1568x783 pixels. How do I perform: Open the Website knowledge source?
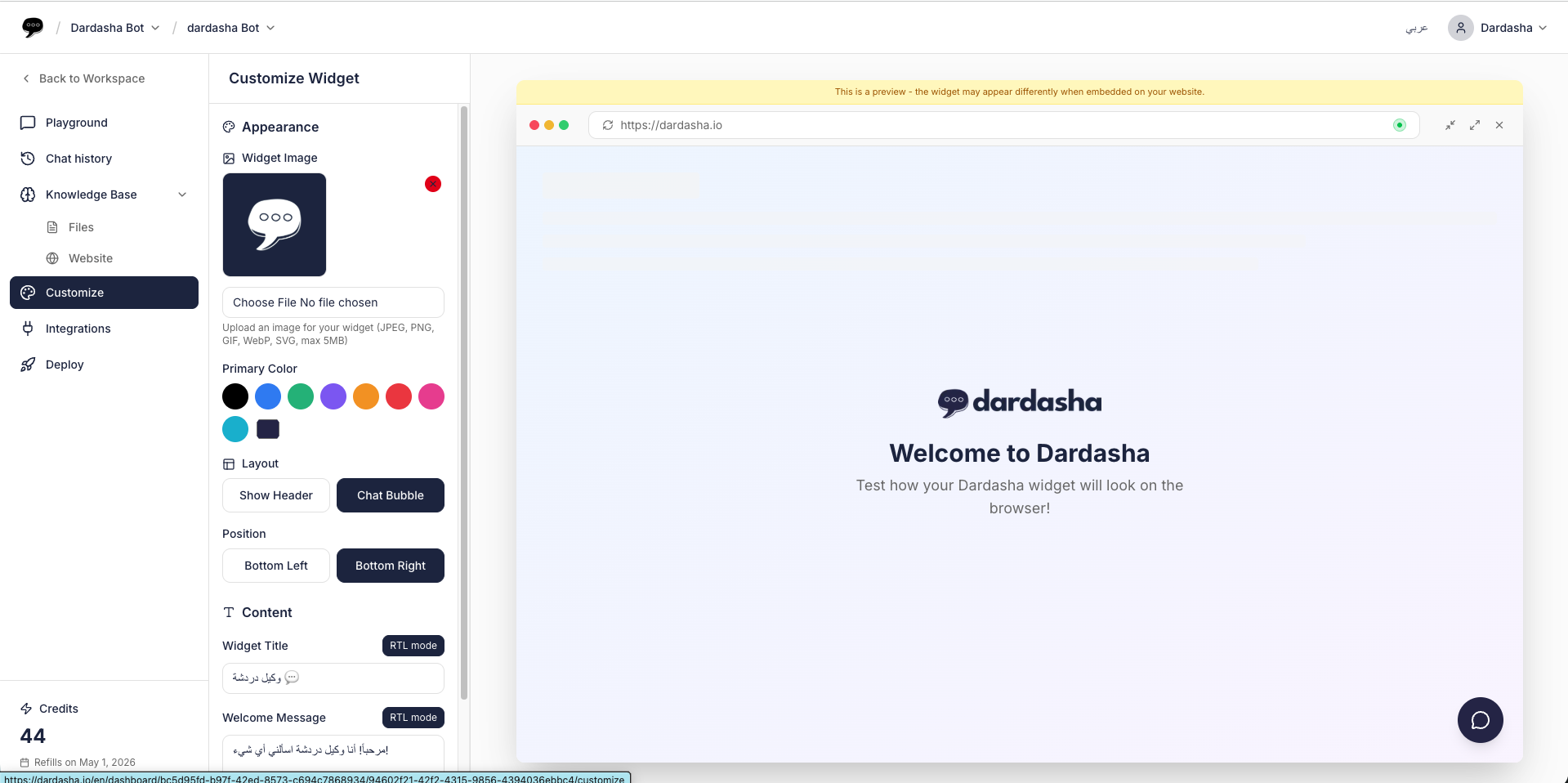90,257
